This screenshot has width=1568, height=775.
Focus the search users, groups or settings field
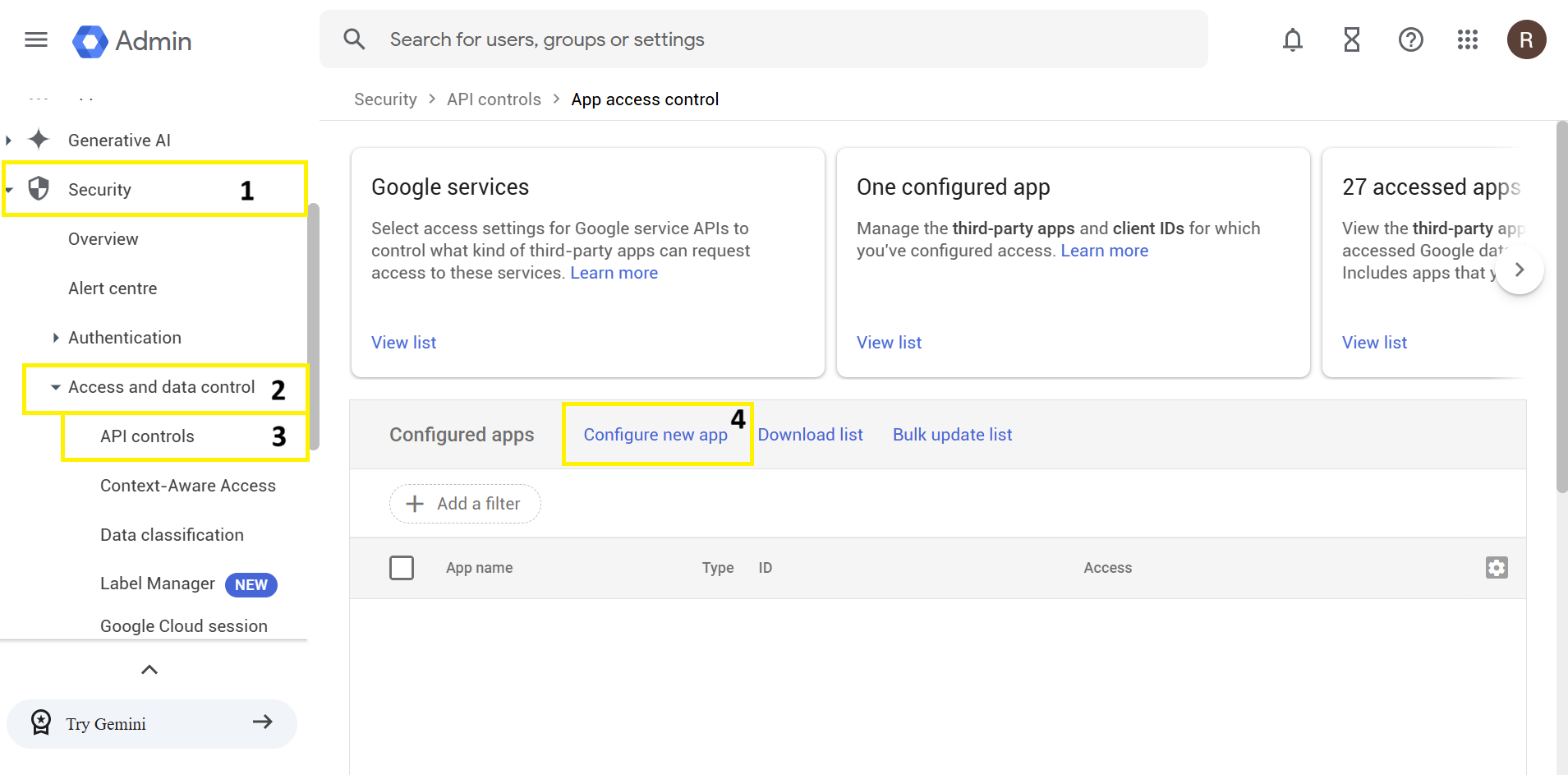pos(764,39)
